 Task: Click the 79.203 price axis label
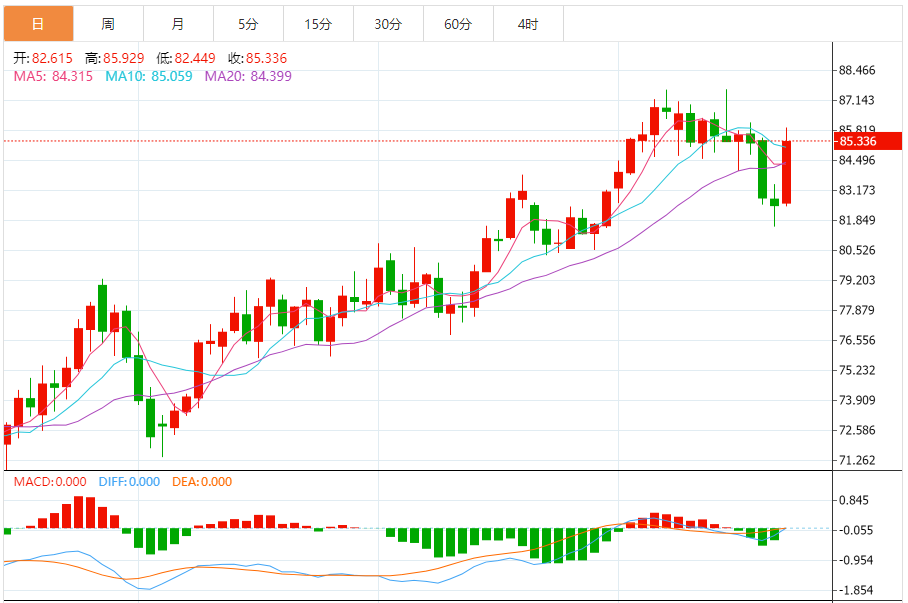tap(857, 280)
